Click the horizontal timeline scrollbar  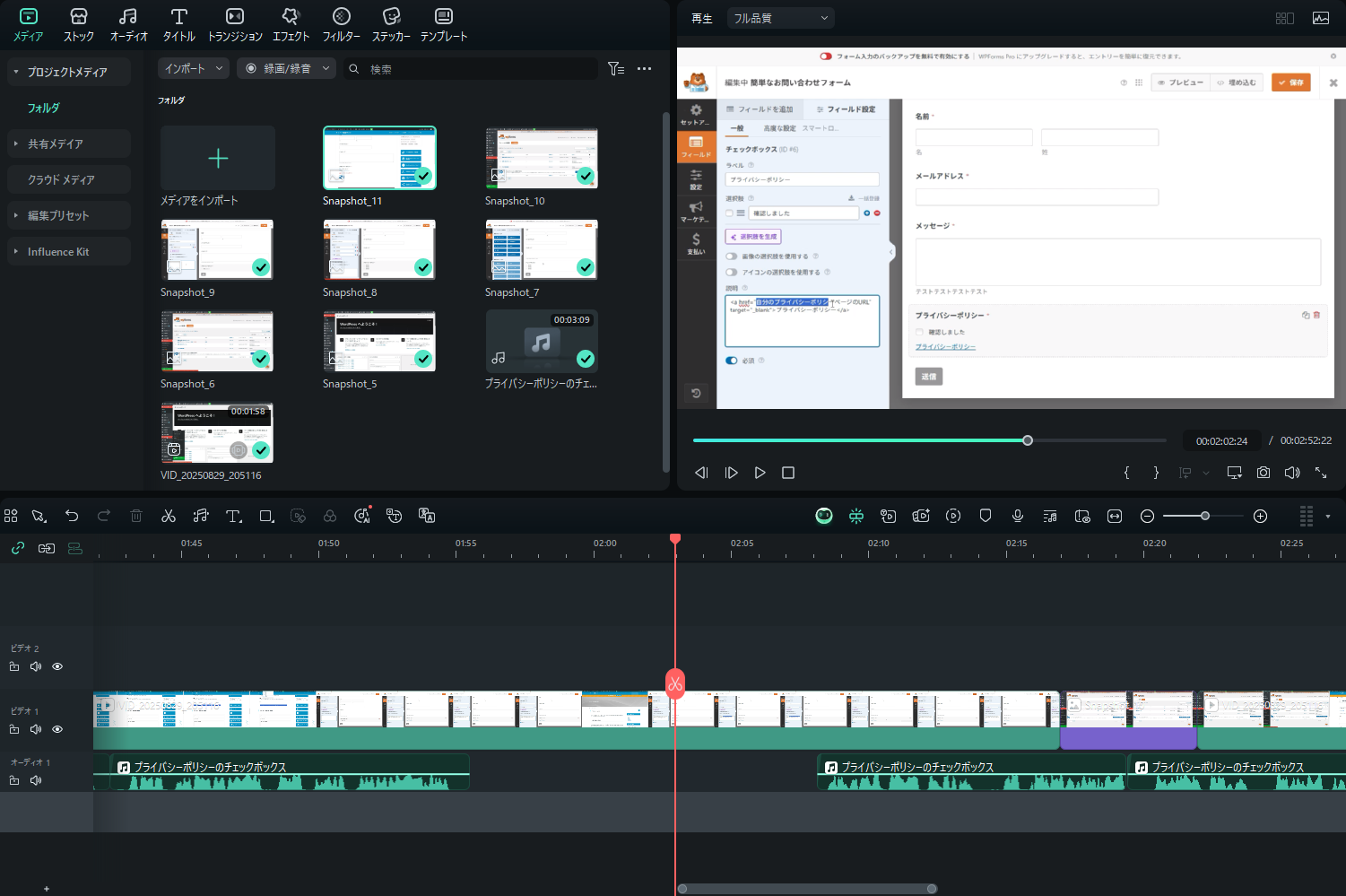point(807,889)
